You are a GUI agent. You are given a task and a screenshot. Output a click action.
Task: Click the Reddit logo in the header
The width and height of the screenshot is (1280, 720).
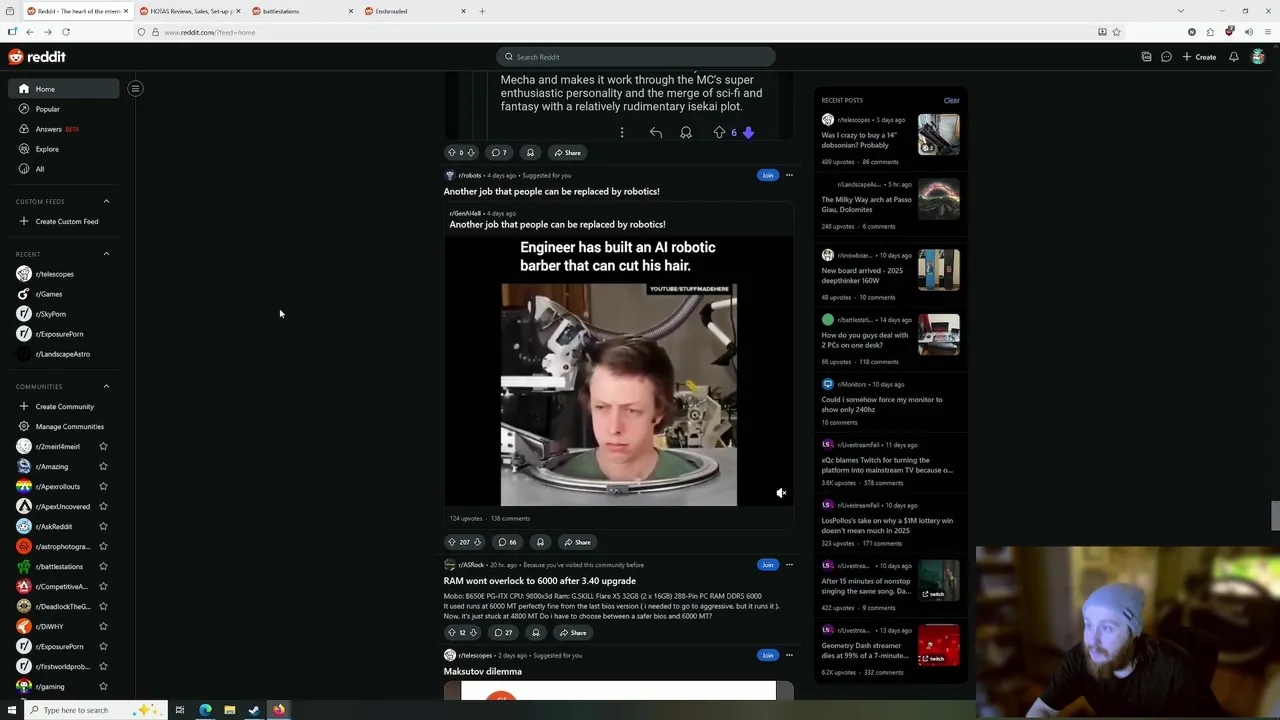pos(37,57)
